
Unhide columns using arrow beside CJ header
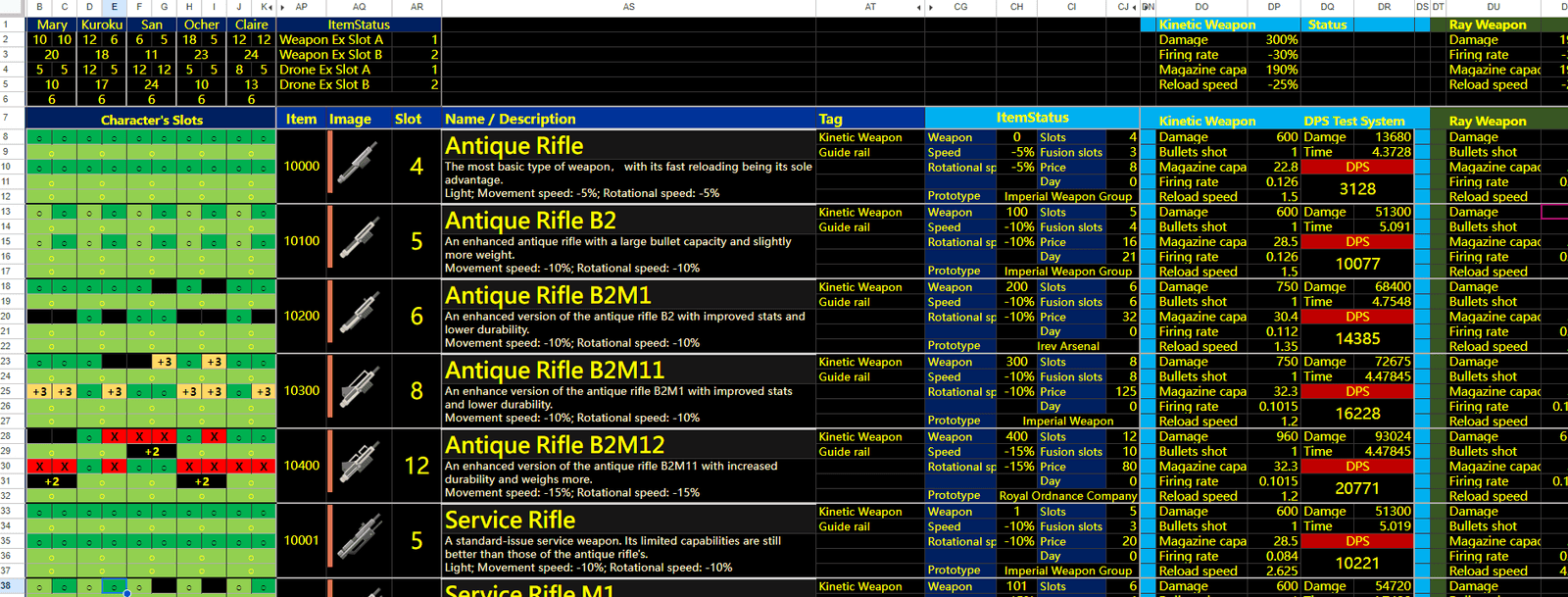point(1135,7)
